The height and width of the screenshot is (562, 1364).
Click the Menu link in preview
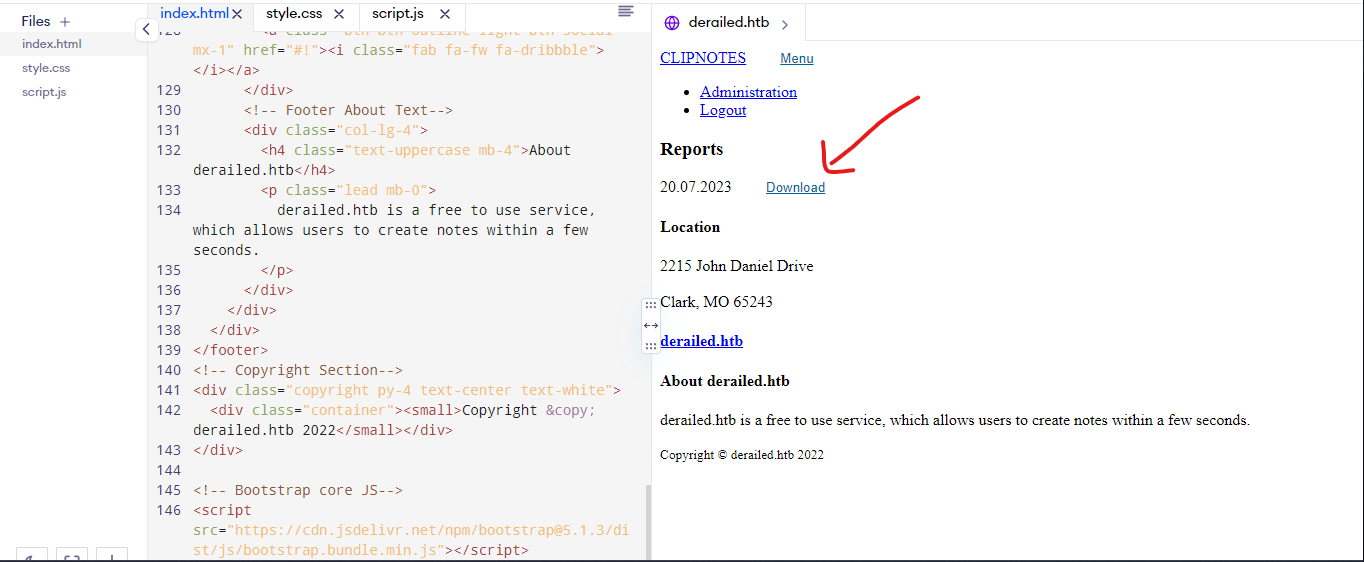point(797,58)
